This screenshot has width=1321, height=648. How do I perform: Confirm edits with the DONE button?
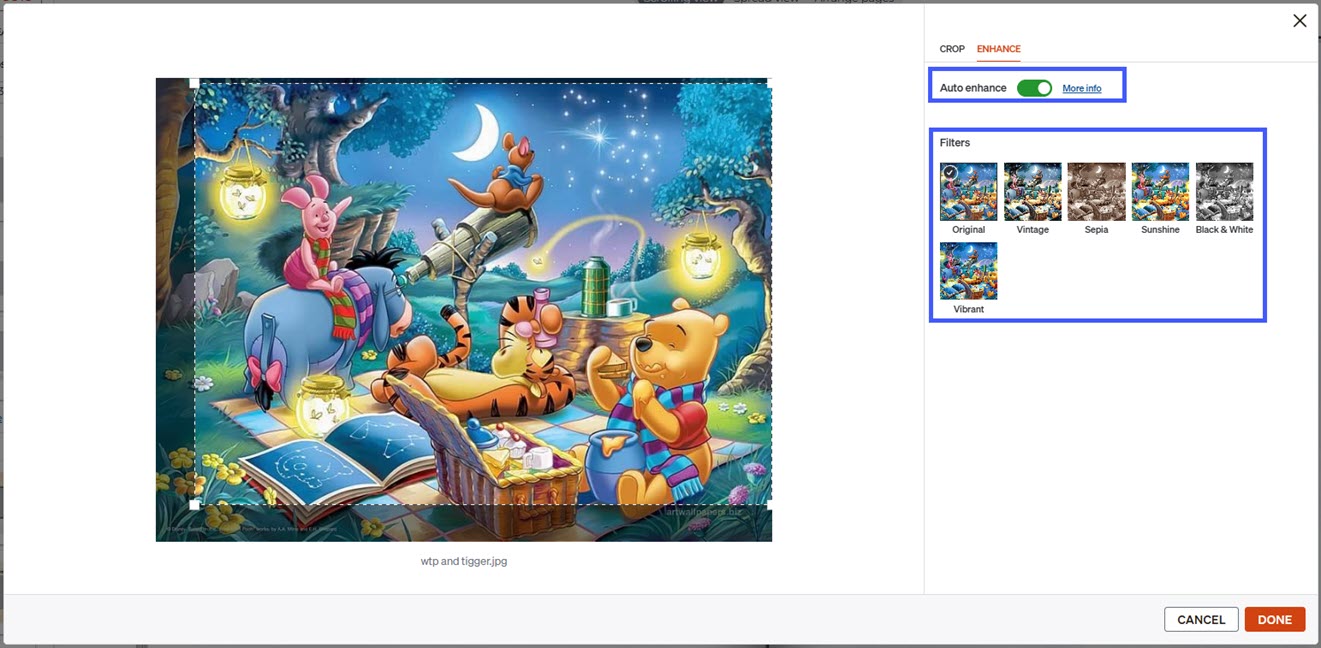pos(1275,619)
